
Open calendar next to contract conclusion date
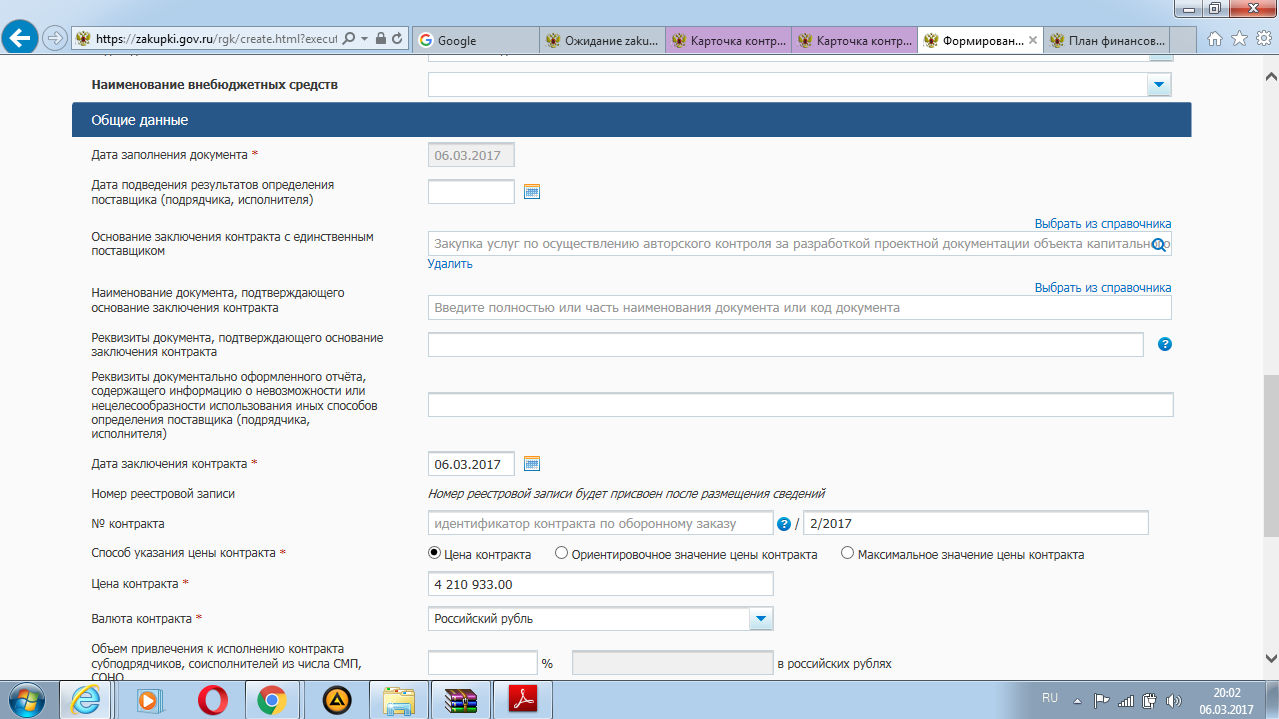click(x=532, y=463)
